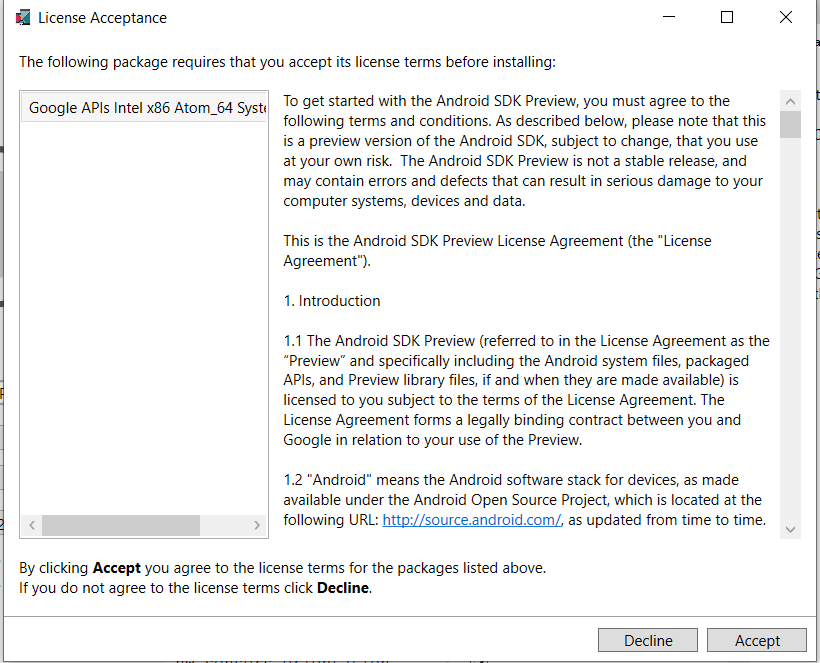The height and width of the screenshot is (663, 820).
Task: Click the package list's left scroll arrow
Action: click(31, 525)
